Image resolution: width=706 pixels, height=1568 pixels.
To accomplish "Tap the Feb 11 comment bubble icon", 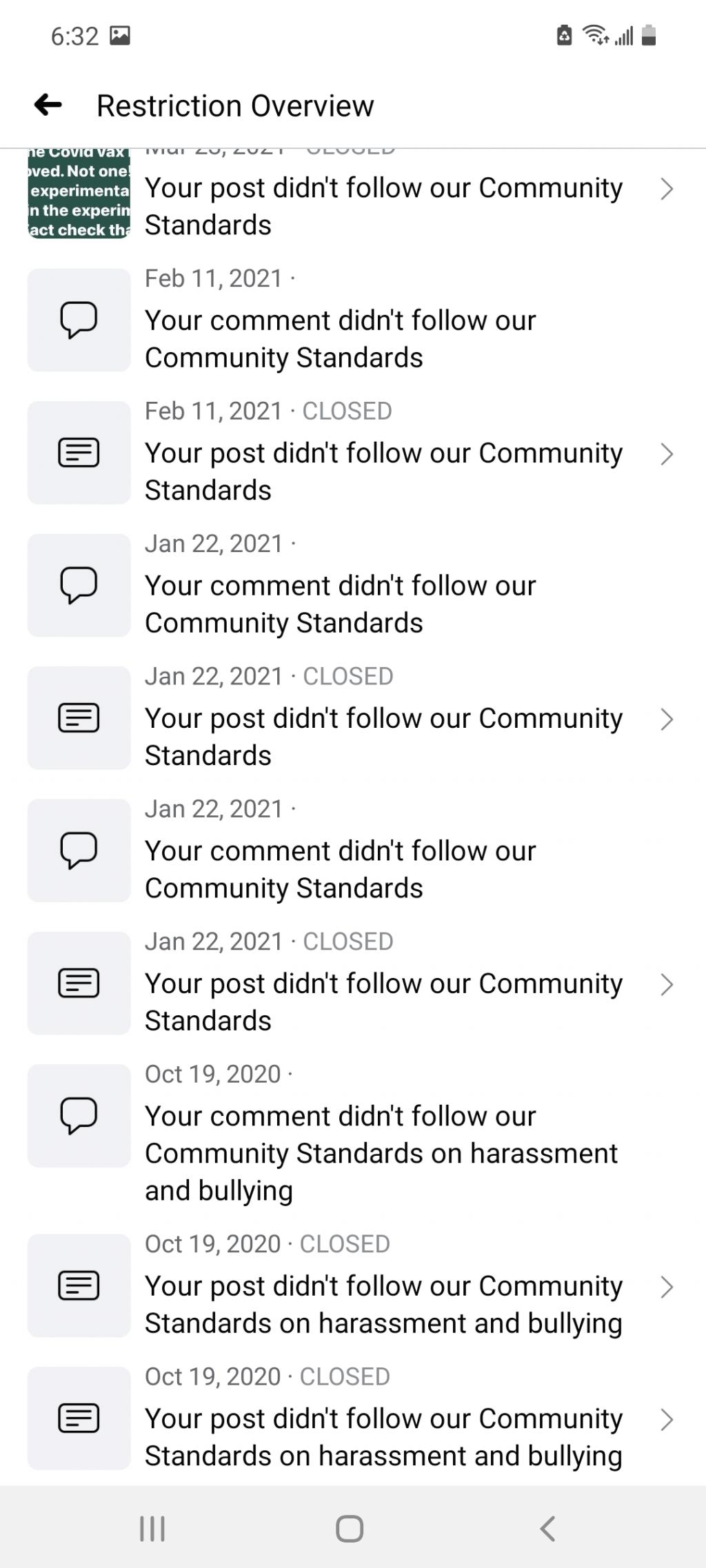I will (79, 320).
